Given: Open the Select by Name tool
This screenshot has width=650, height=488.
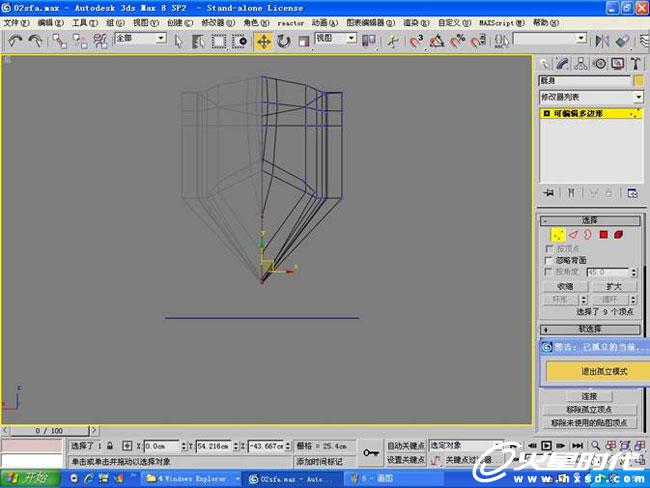Looking at the screenshot, I should (198, 41).
